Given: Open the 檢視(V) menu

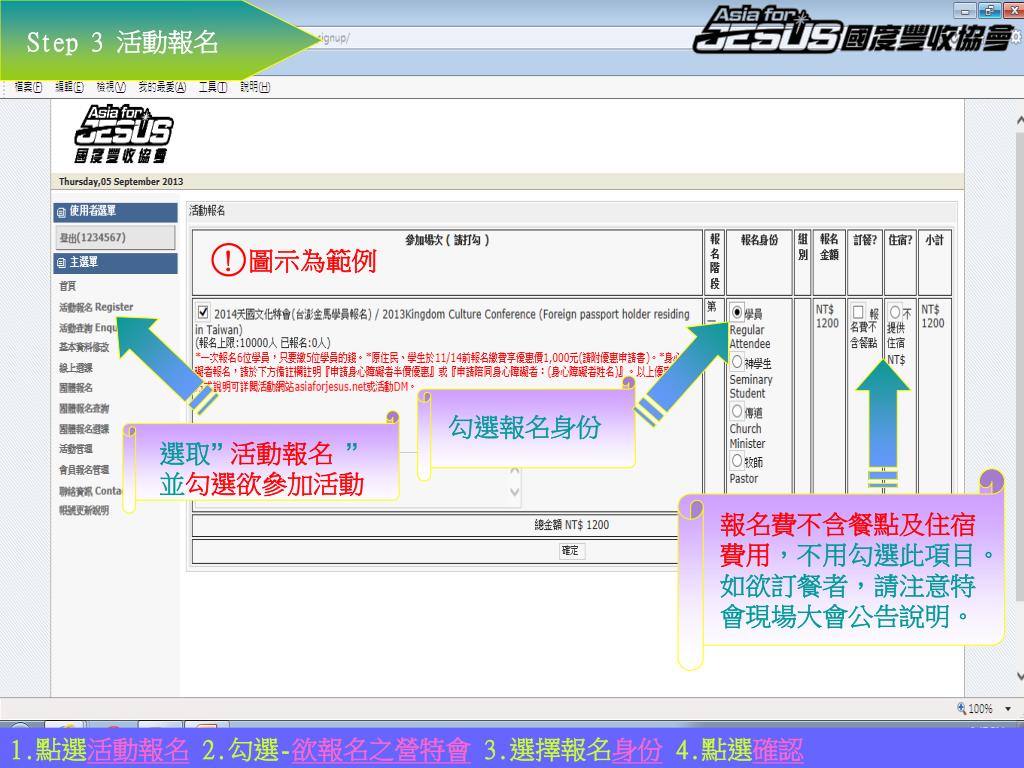Looking at the screenshot, I should (x=111, y=87).
